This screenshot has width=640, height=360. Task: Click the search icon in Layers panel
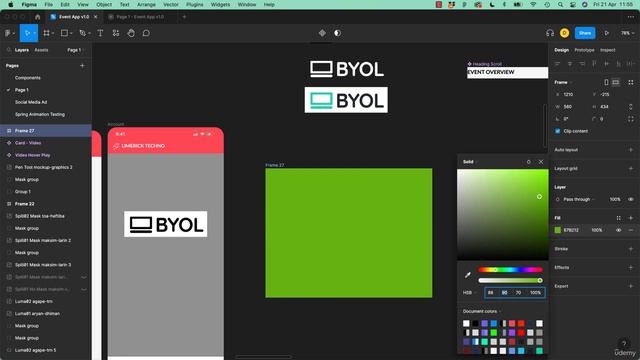point(9,50)
